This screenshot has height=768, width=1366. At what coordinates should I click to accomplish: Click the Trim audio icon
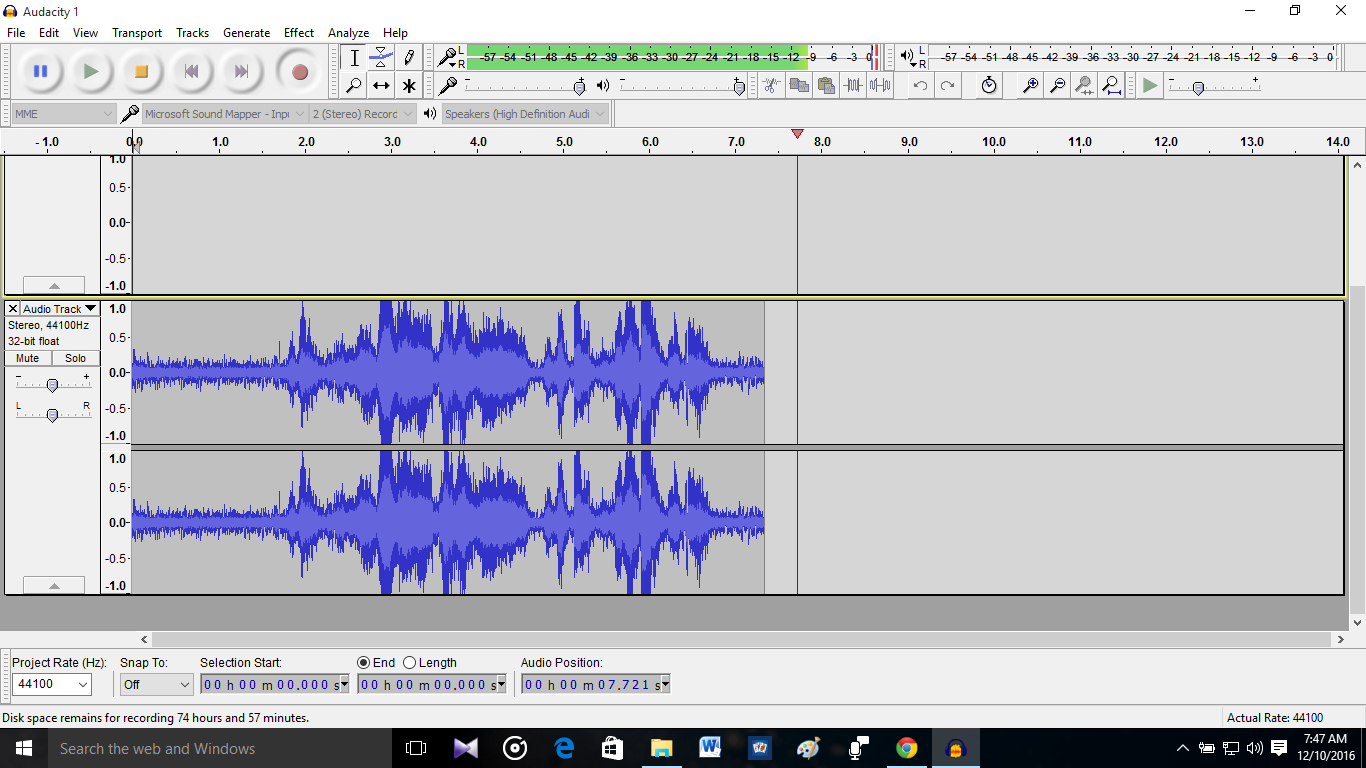tap(853, 85)
